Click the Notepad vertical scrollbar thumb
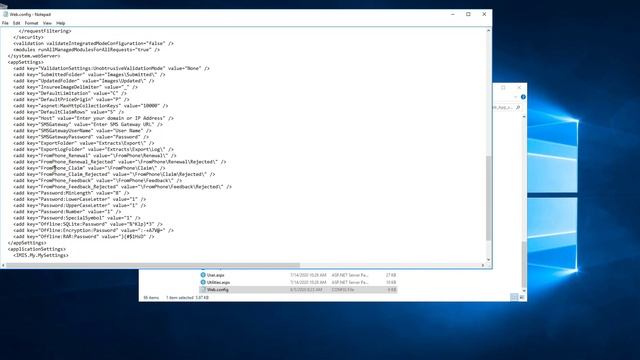The width and height of the screenshot is (640, 360). [489, 198]
